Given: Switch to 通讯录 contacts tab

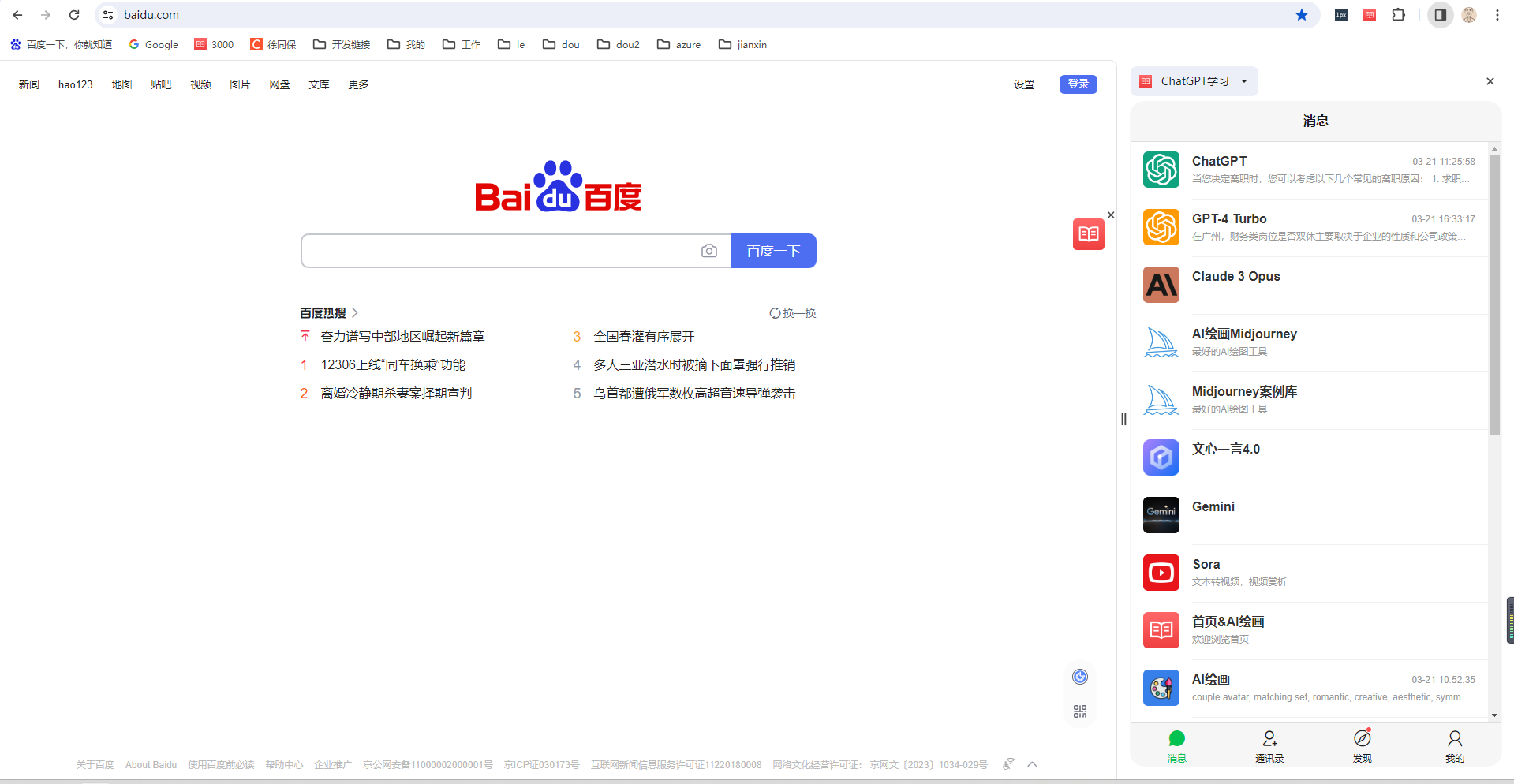Looking at the screenshot, I should coord(1269,746).
